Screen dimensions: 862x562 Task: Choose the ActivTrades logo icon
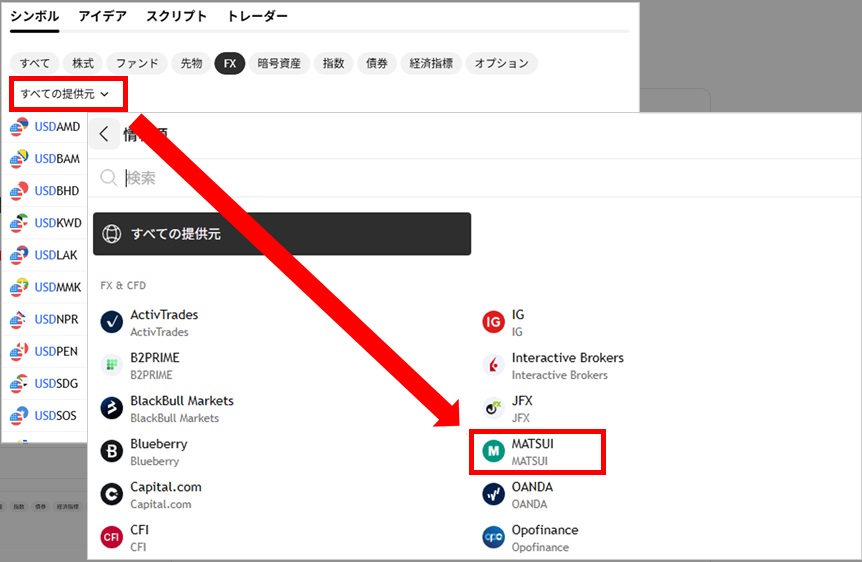(x=112, y=322)
